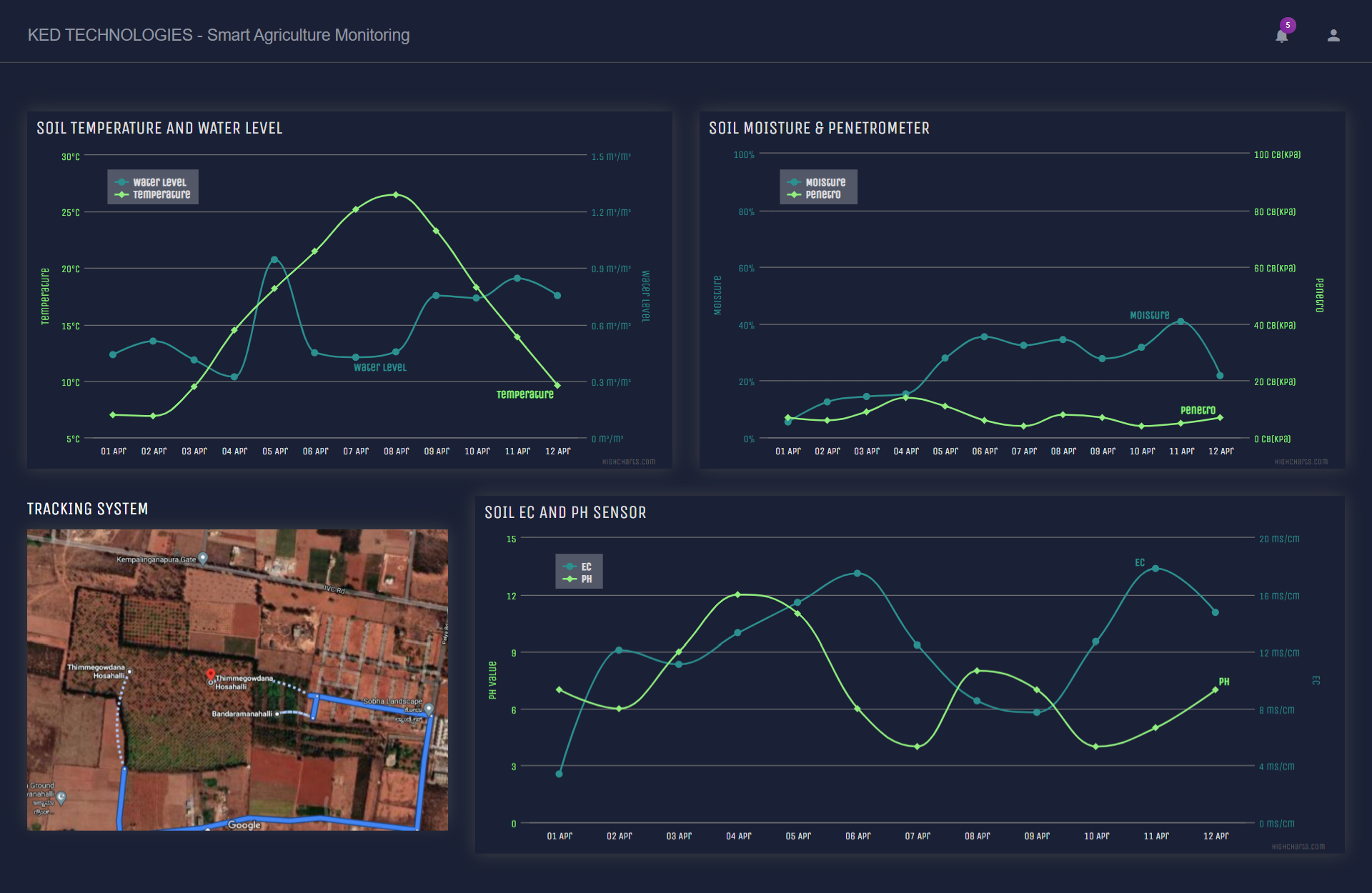Viewport: 1372px width, 893px height.
Task: Select temperature peak point on 08 Apr
Action: (x=396, y=194)
